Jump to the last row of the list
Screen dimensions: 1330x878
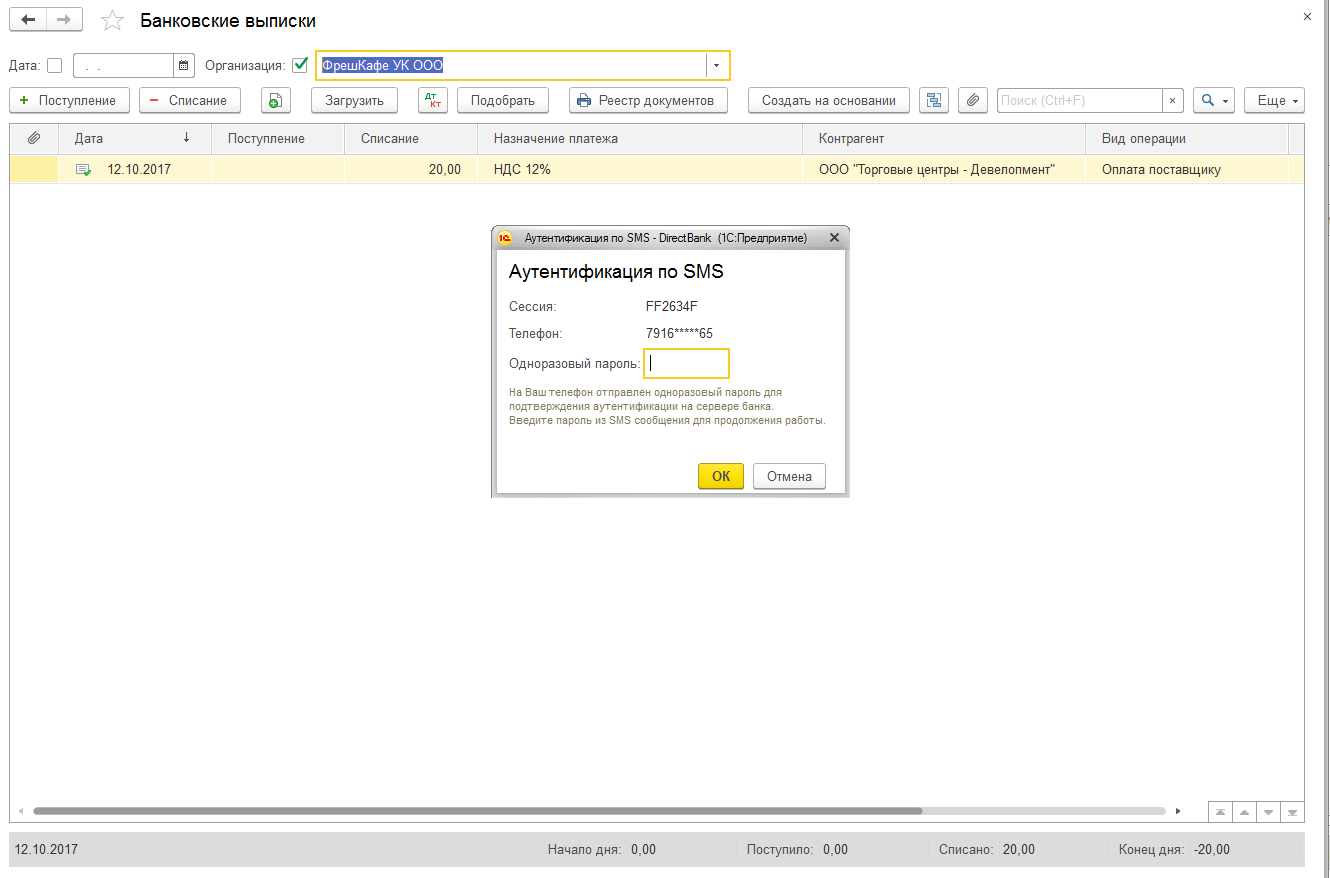1292,812
